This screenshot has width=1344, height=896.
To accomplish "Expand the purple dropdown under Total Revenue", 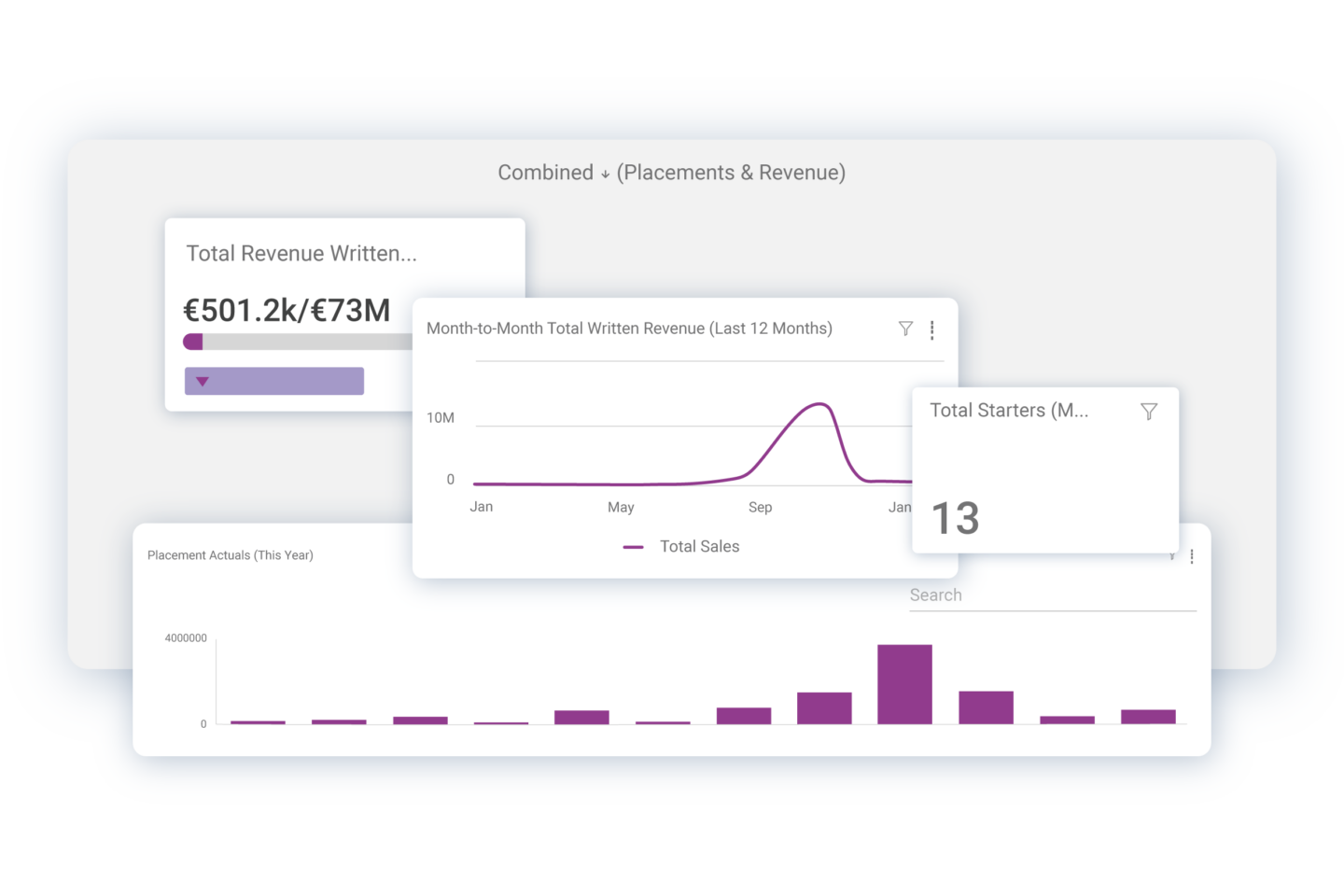I will 274,381.
